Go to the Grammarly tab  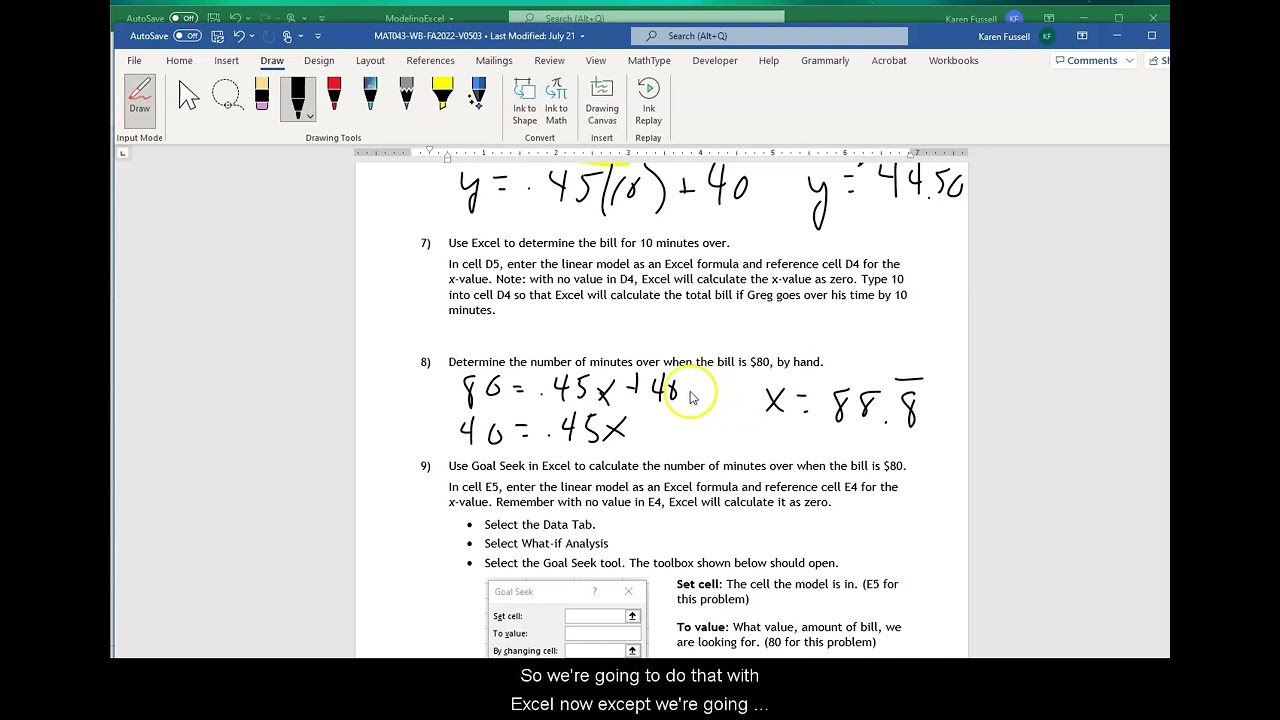pos(825,61)
